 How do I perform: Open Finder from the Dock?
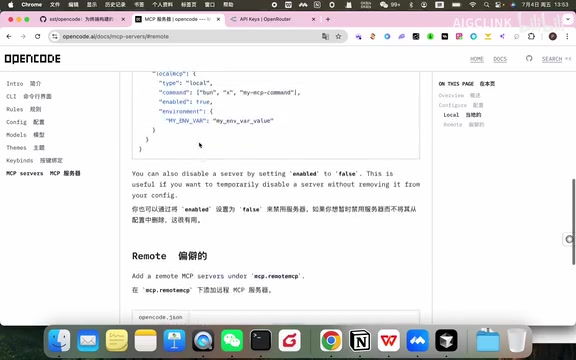[x=59, y=340]
